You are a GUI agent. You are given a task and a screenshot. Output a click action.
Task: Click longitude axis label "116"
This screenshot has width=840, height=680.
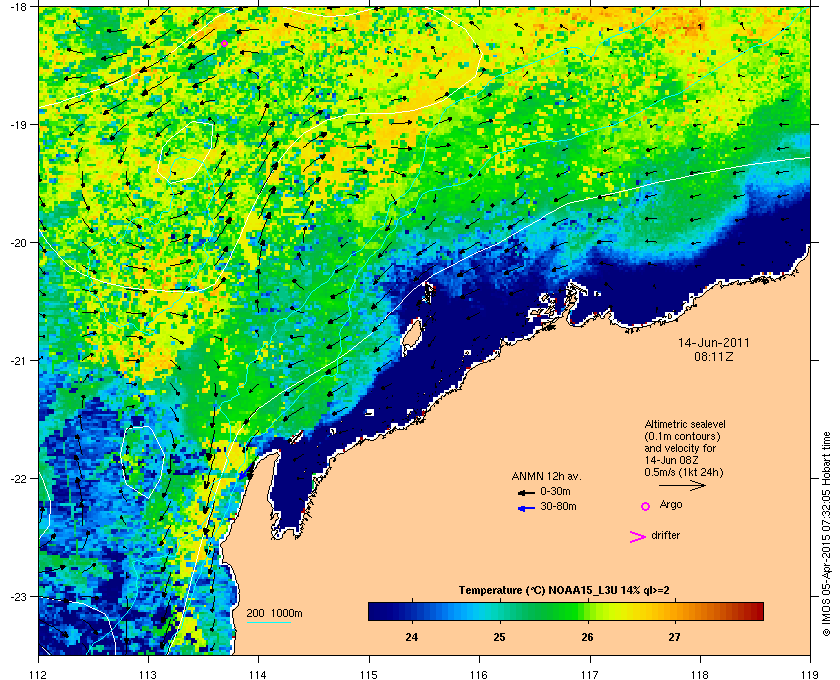coord(479,675)
